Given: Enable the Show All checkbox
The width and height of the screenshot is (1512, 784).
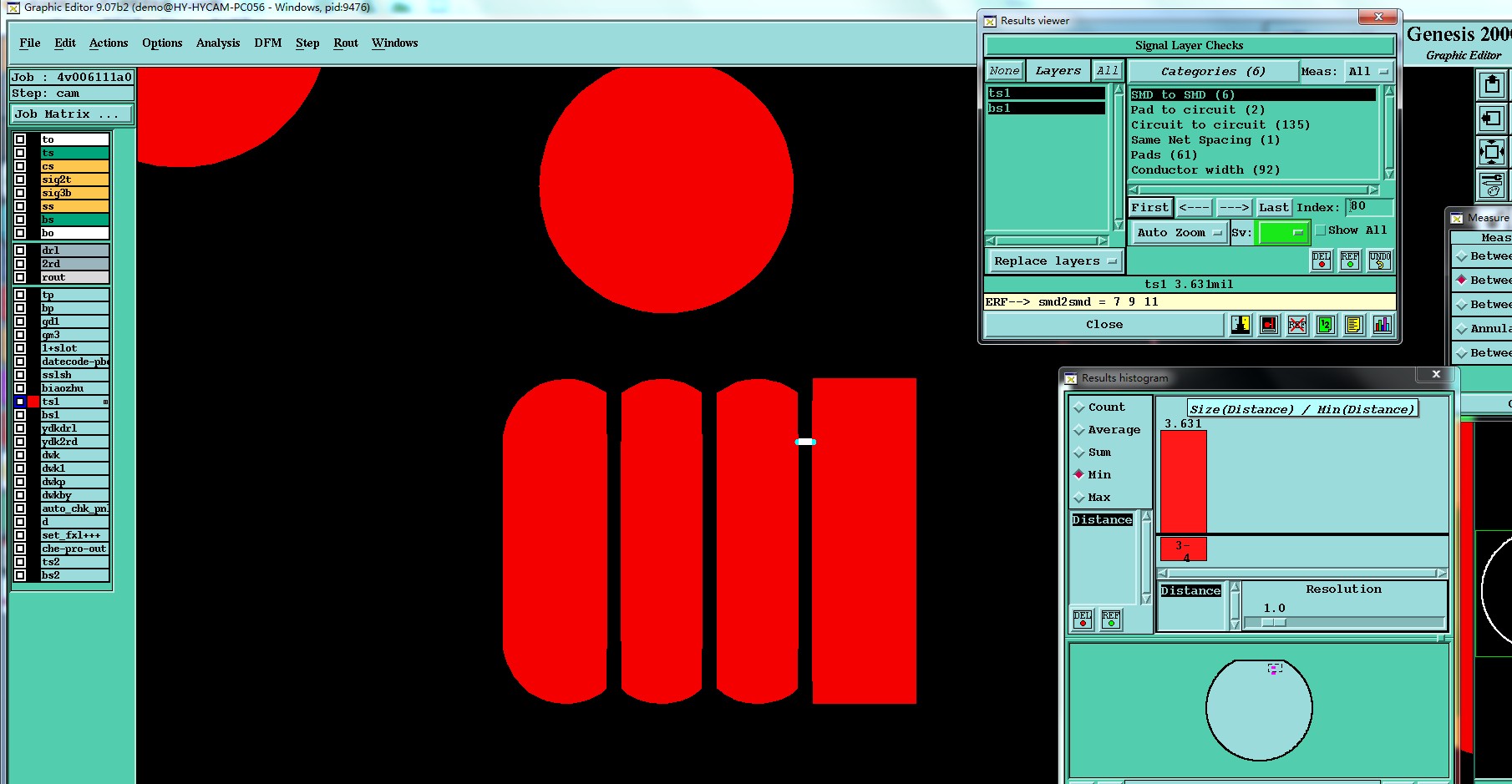Looking at the screenshot, I should click(x=1321, y=230).
